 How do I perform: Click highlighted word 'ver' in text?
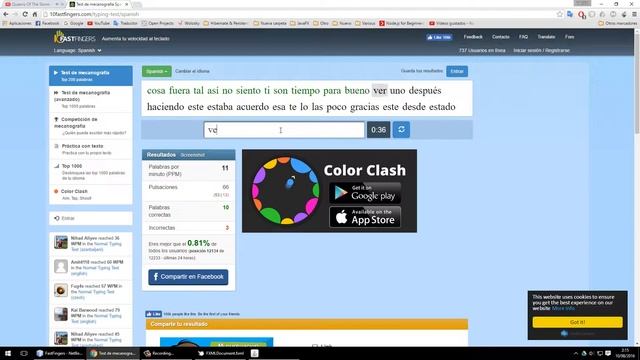(x=380, y=91)
